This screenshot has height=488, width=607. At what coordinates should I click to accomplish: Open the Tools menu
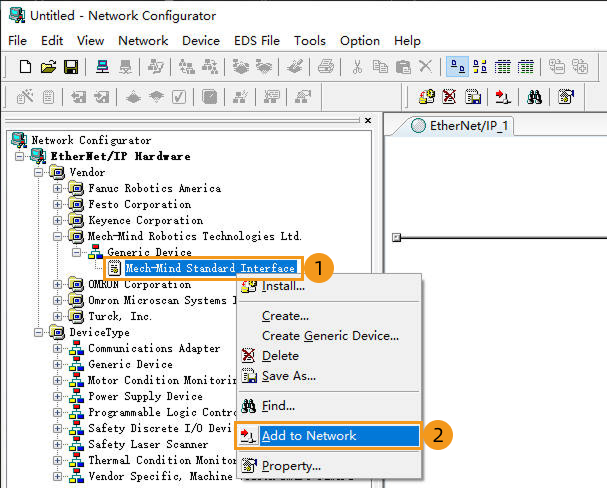(310, 41)
